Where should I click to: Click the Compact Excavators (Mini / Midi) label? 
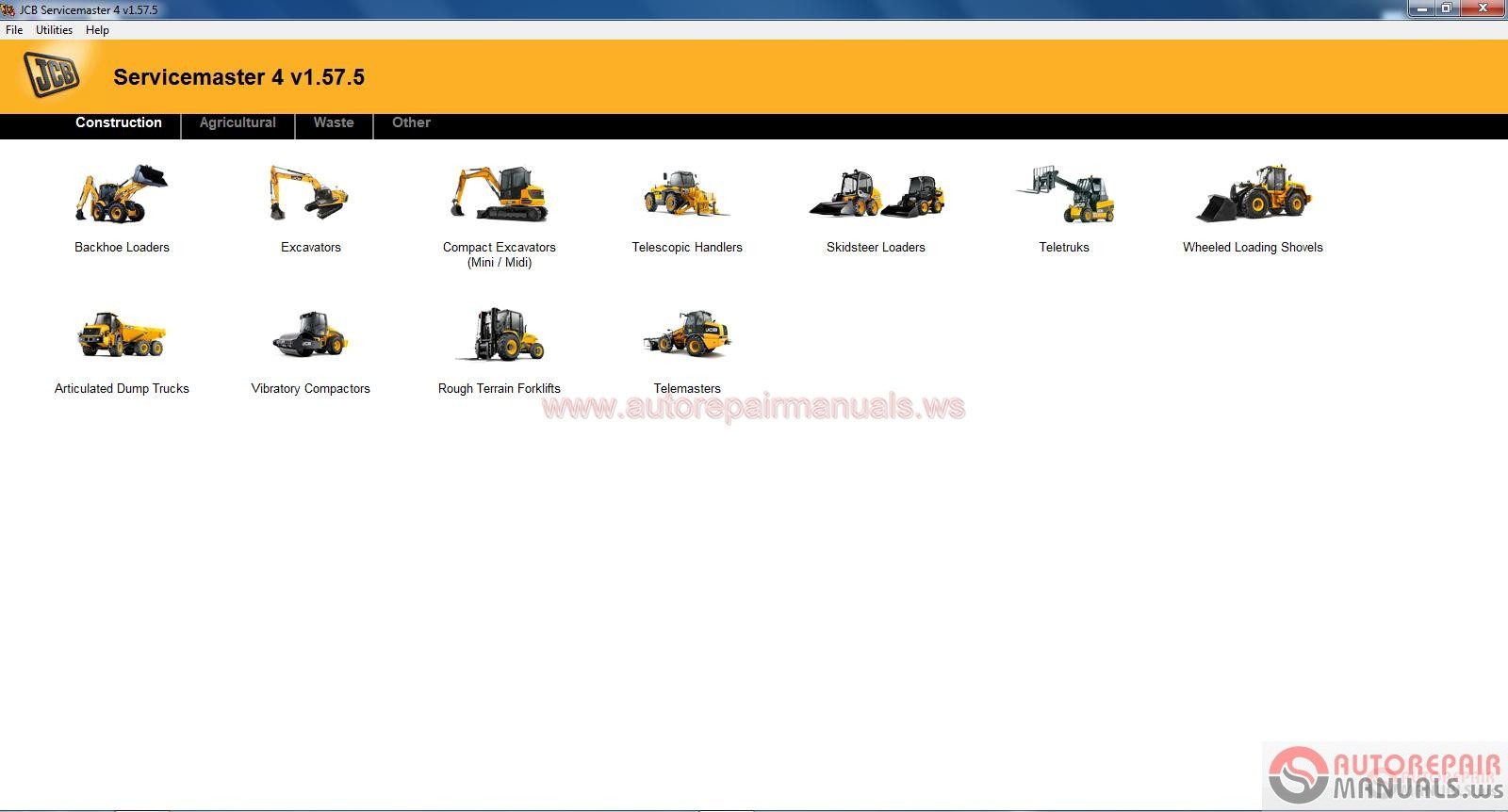point(500,254)
